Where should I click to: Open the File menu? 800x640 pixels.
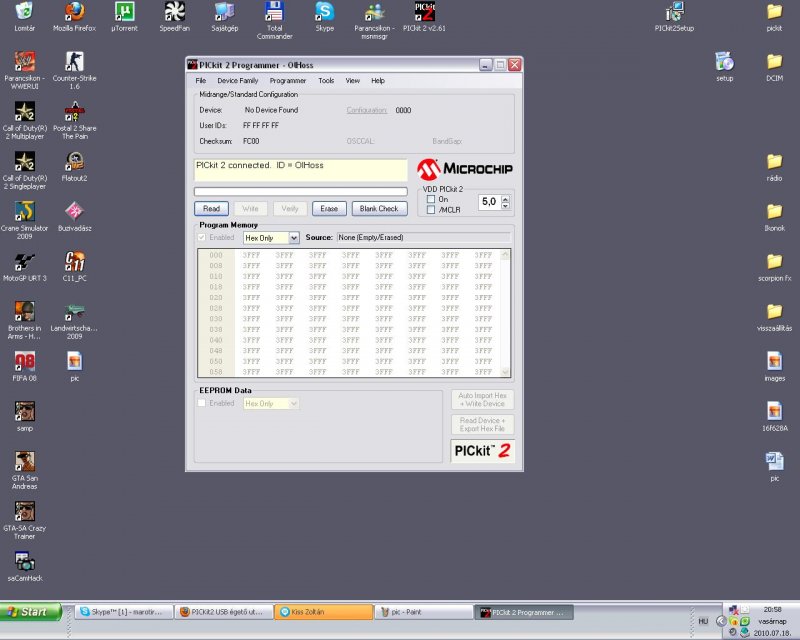point(201,81)
